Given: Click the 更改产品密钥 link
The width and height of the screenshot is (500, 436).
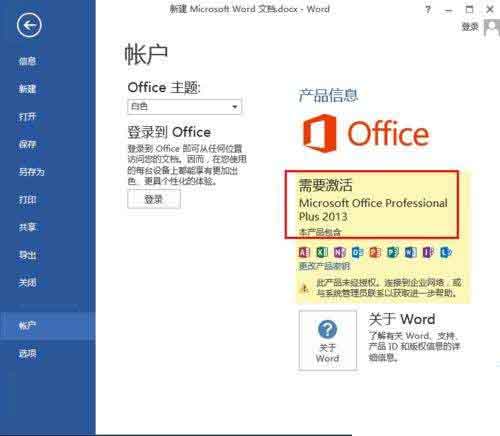Looking at the screenshot, I should (324, 266).
